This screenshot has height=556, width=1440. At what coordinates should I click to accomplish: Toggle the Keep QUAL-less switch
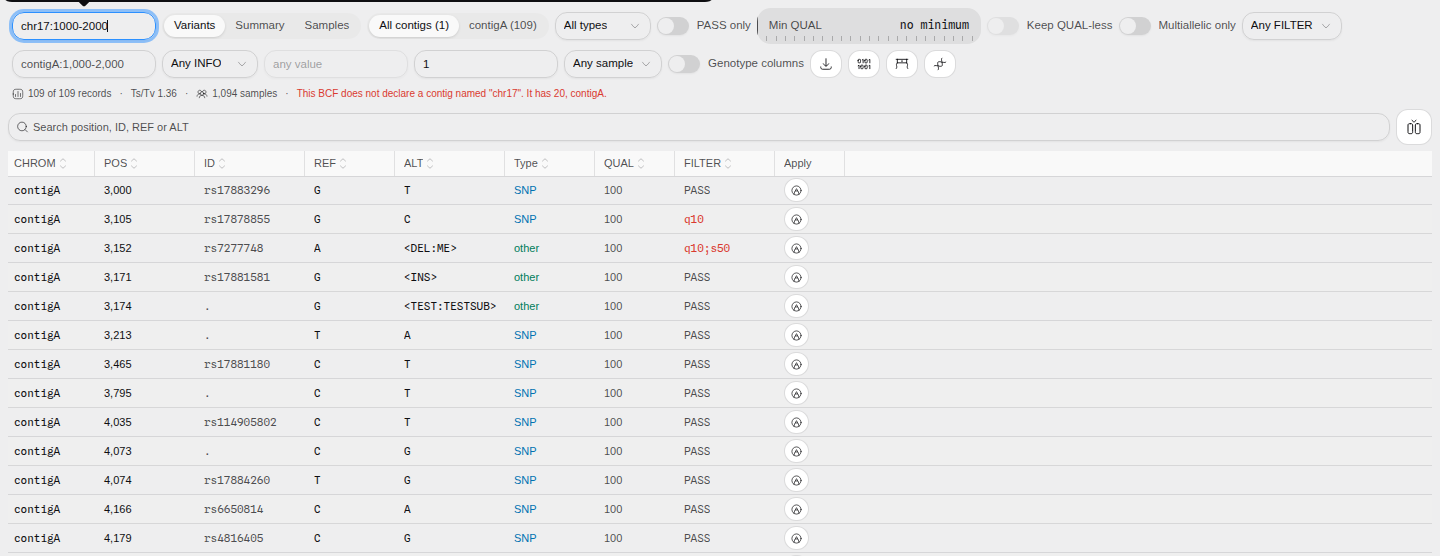[1003, 26]
